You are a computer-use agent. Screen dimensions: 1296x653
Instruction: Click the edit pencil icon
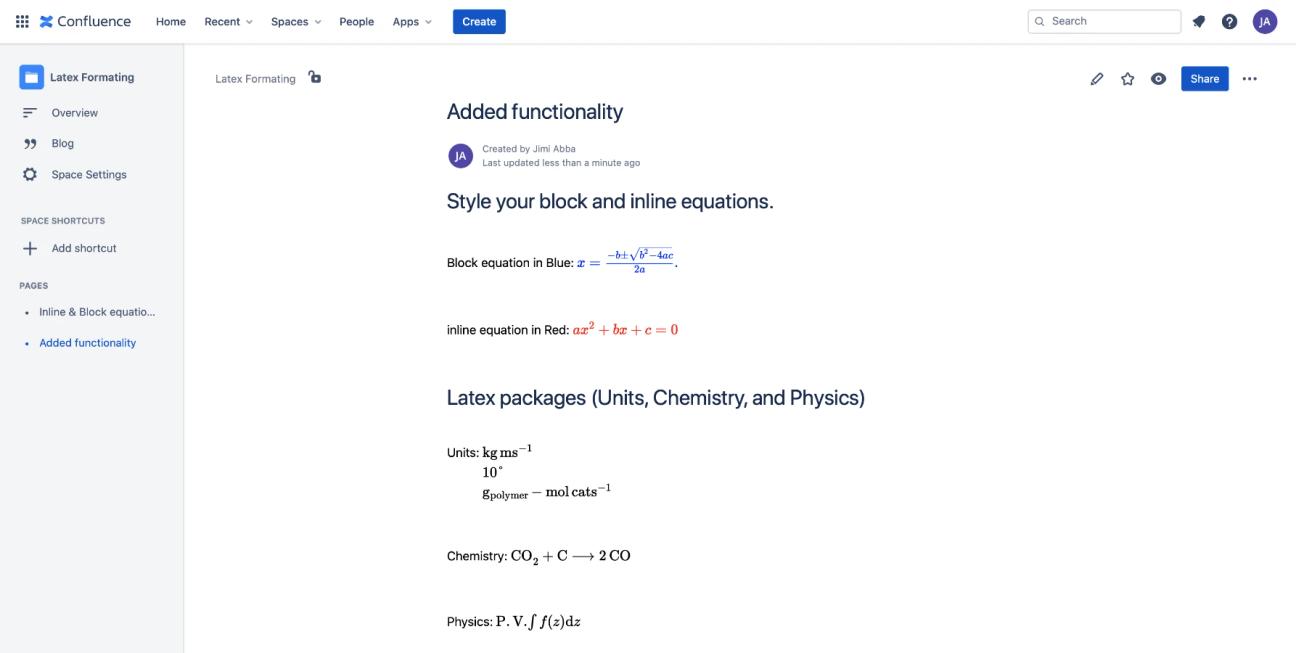(x=1097, y=78)
